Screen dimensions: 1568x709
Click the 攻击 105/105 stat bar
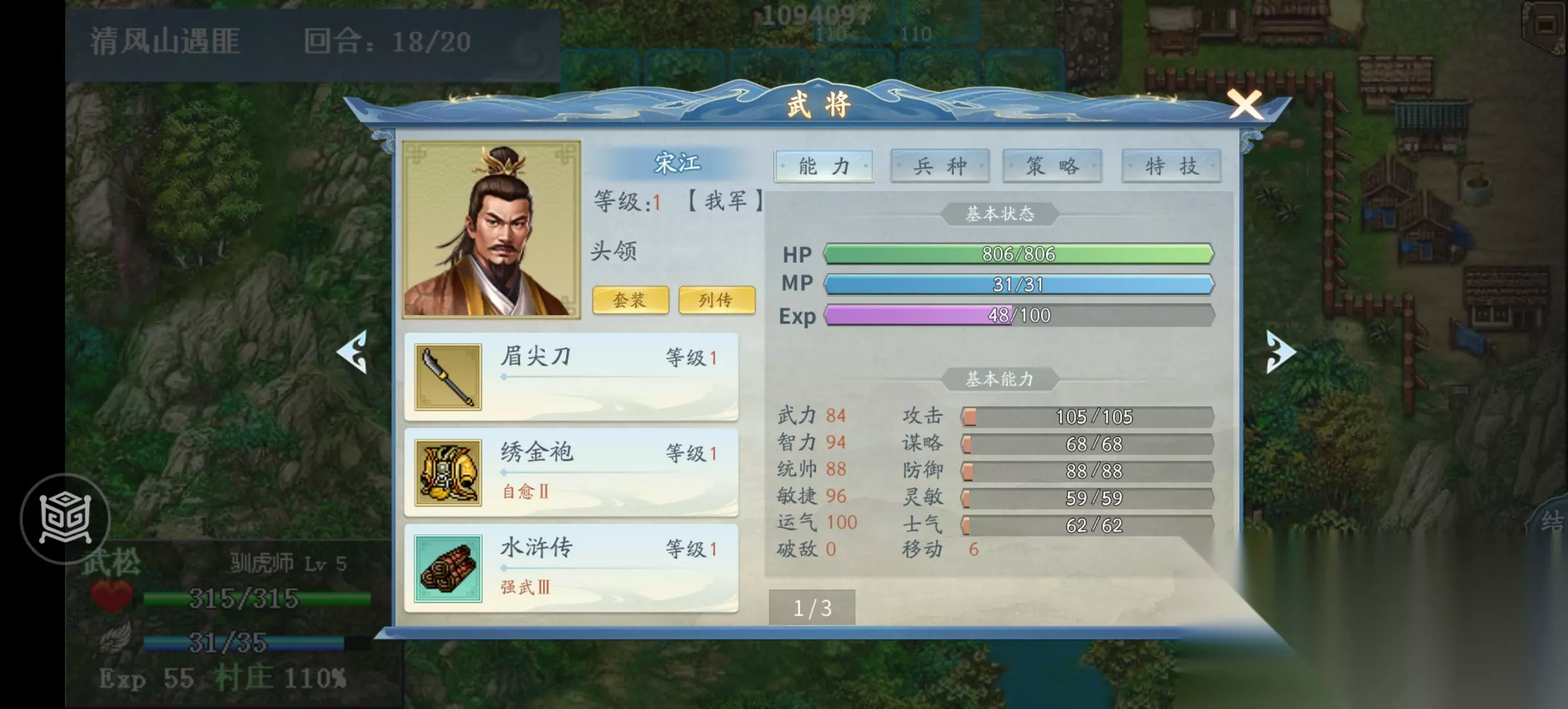pos(1087,417)
